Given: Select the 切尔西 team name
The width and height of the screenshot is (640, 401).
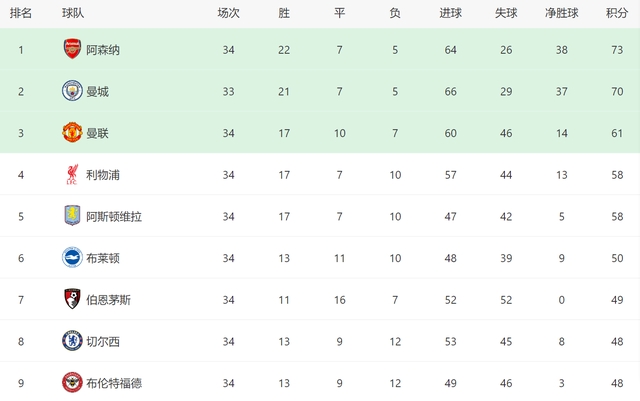Looking at the screenshot, I should pyautogui.click(x=103, y=341).
